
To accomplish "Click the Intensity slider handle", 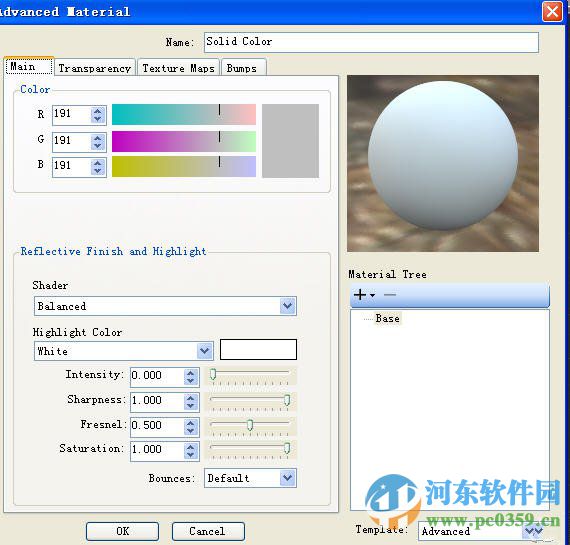I will (213, 374).
